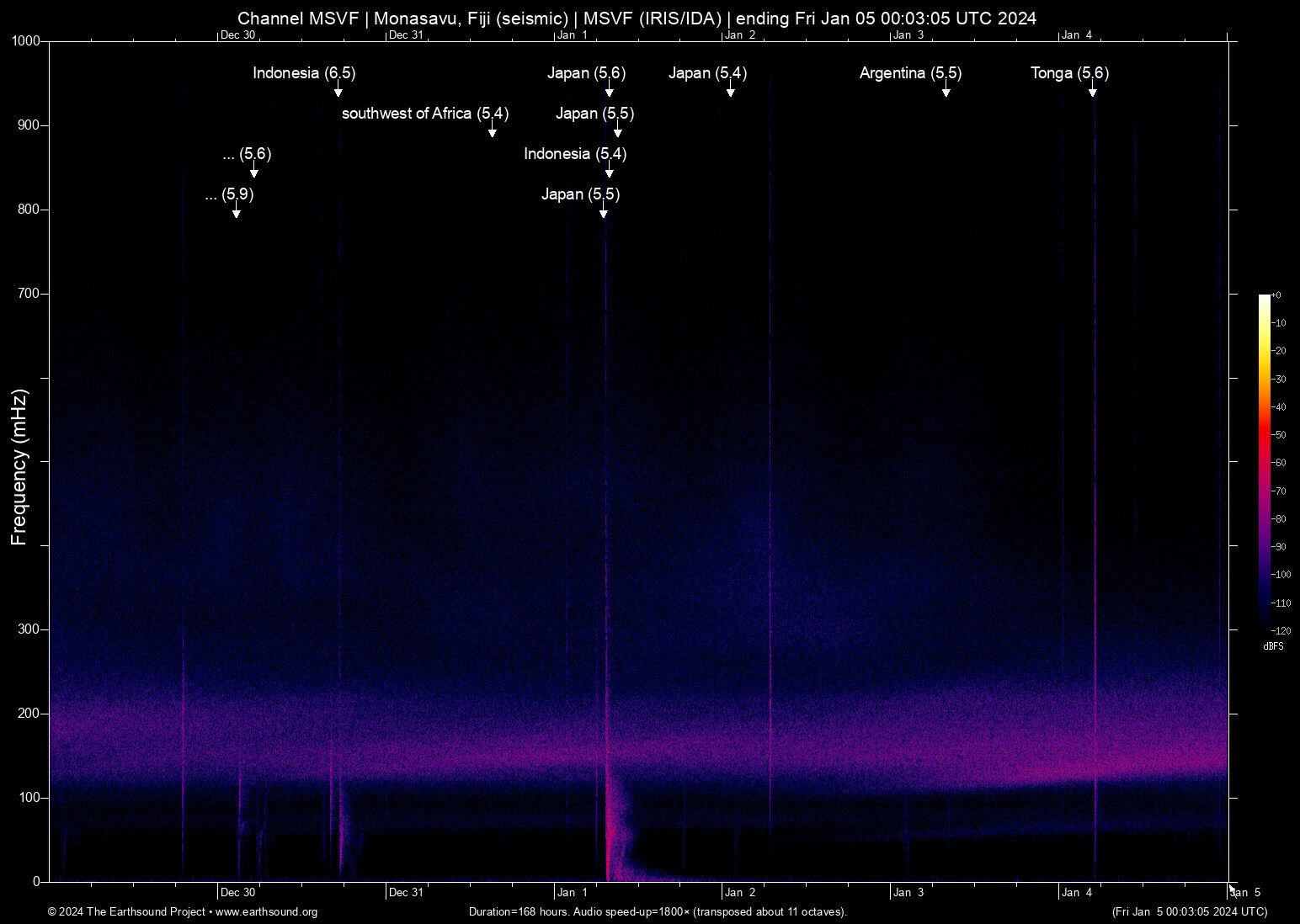Select the Argentina (5.5) event marker arrow
This screenshot has width=1300, height=924.
coord(946,93)
